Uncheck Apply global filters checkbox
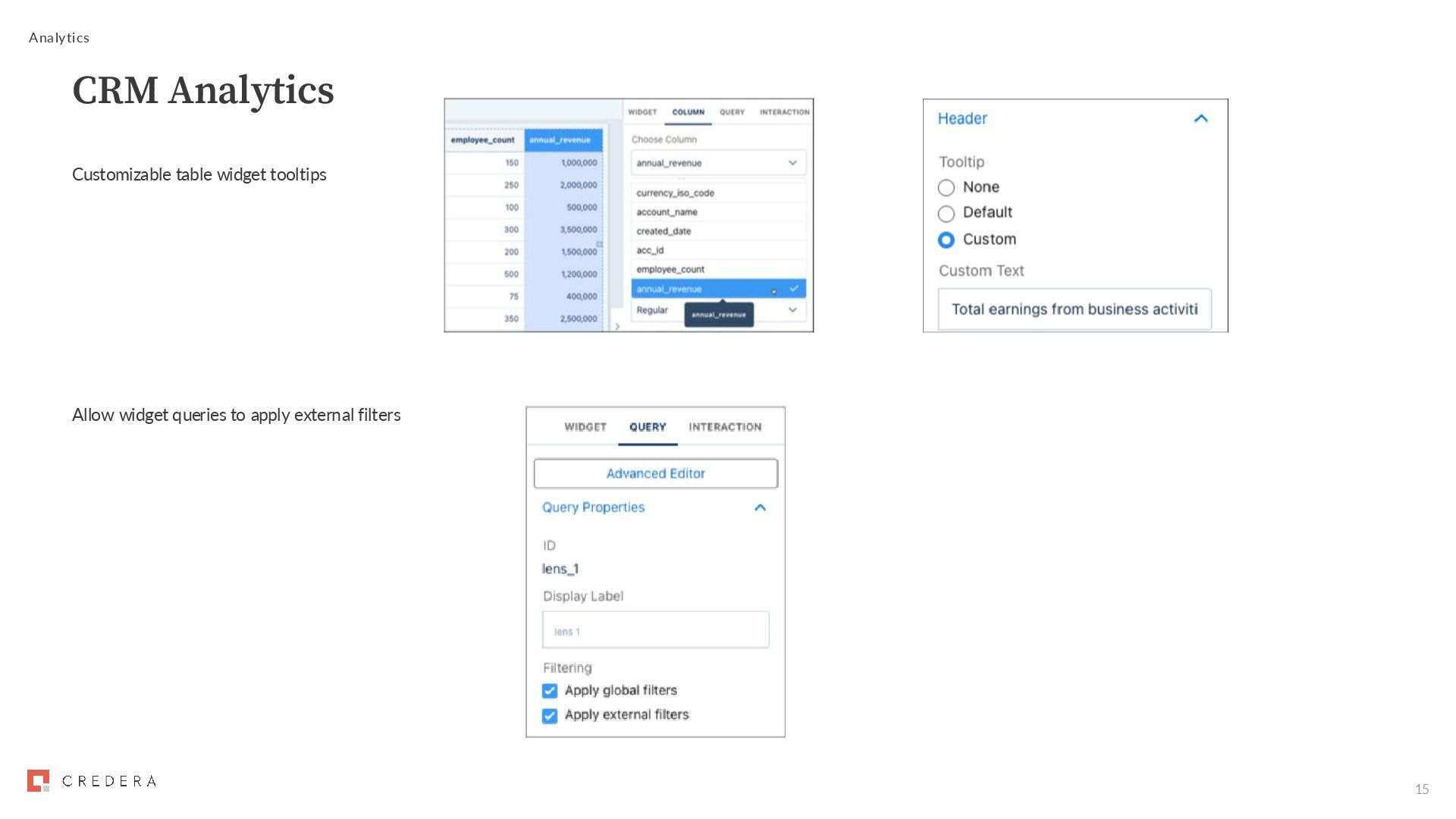Screen dimensions: 1456x819 (550, 691)
